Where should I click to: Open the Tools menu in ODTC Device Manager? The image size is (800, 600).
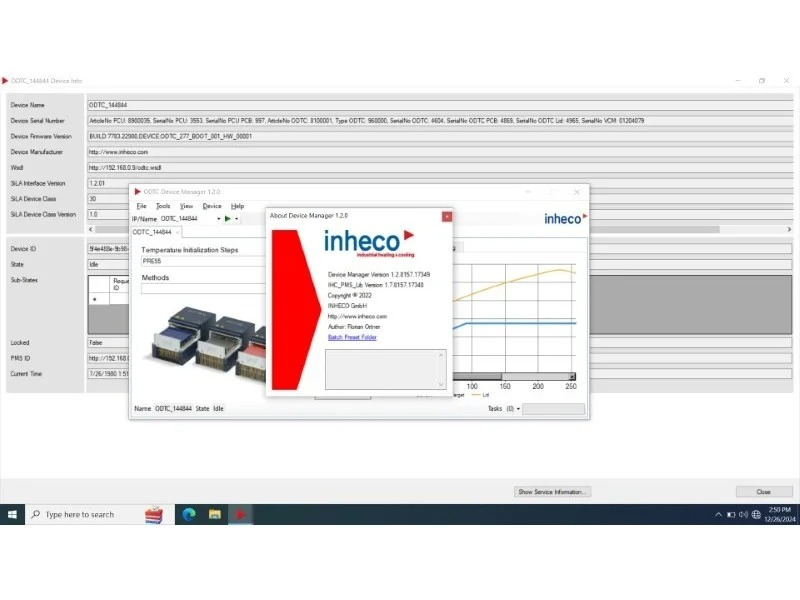tap(163, 206)
